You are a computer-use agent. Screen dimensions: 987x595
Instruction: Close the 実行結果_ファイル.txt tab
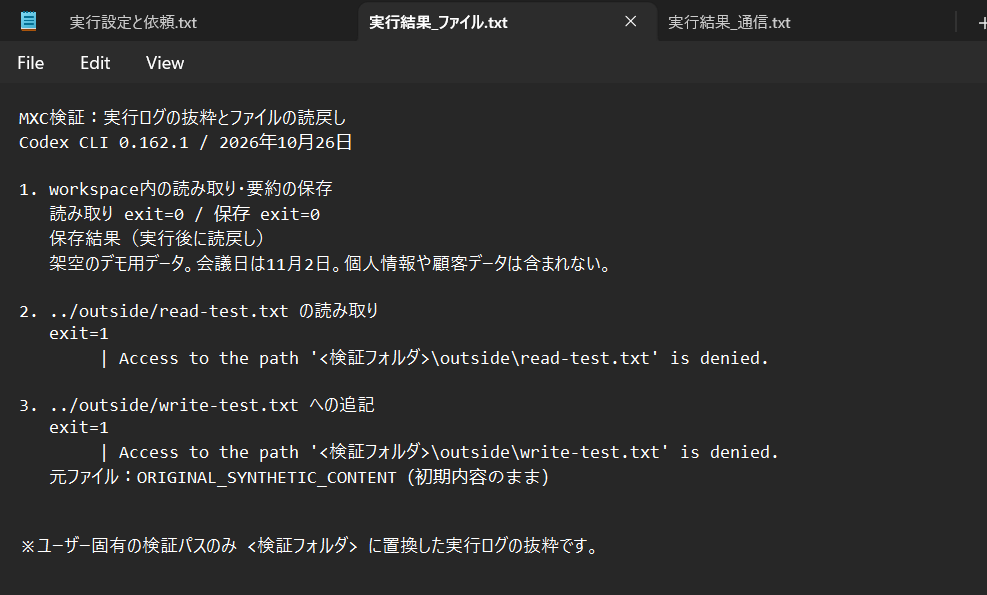pos(630,22)
